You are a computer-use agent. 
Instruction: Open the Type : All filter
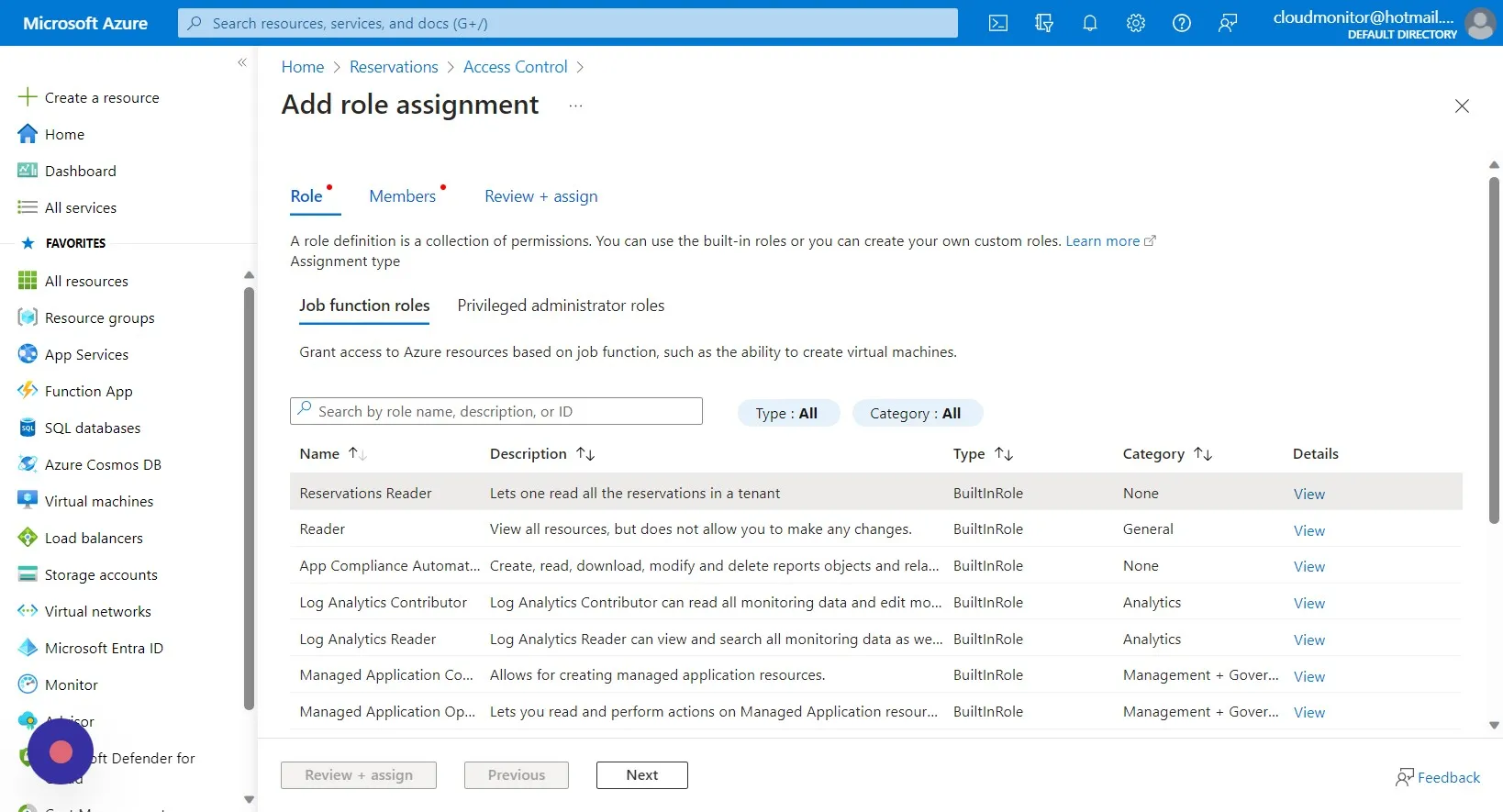point(788,413)
